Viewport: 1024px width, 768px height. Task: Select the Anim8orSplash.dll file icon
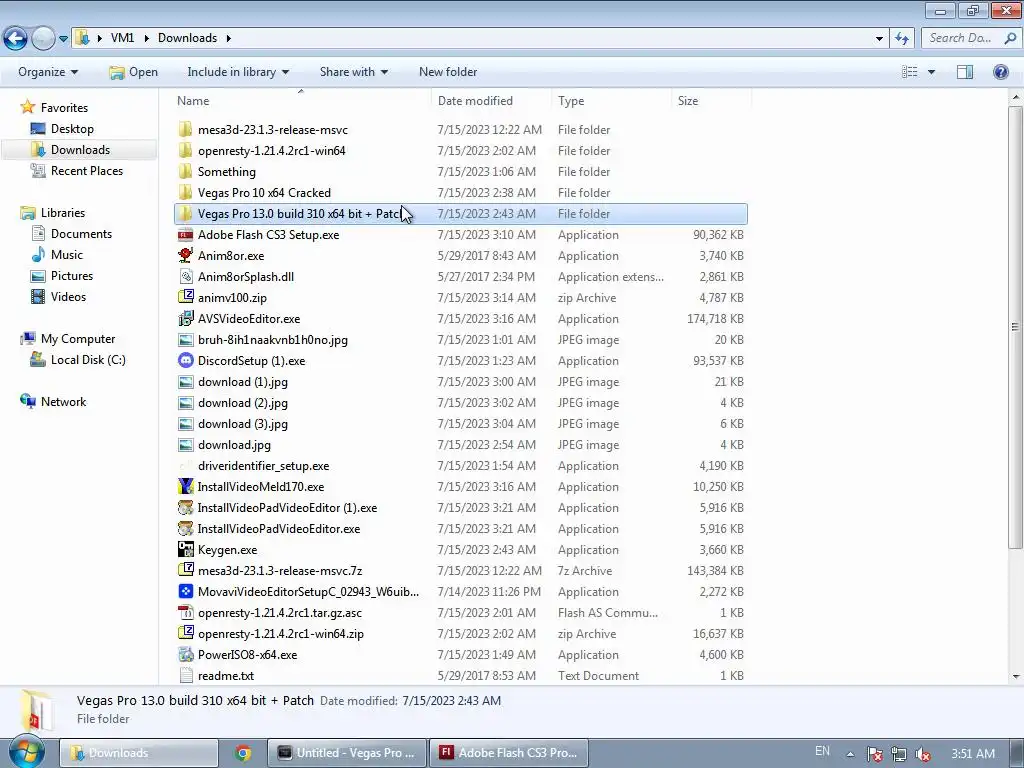pyautogui.click(x=185, y=276)
